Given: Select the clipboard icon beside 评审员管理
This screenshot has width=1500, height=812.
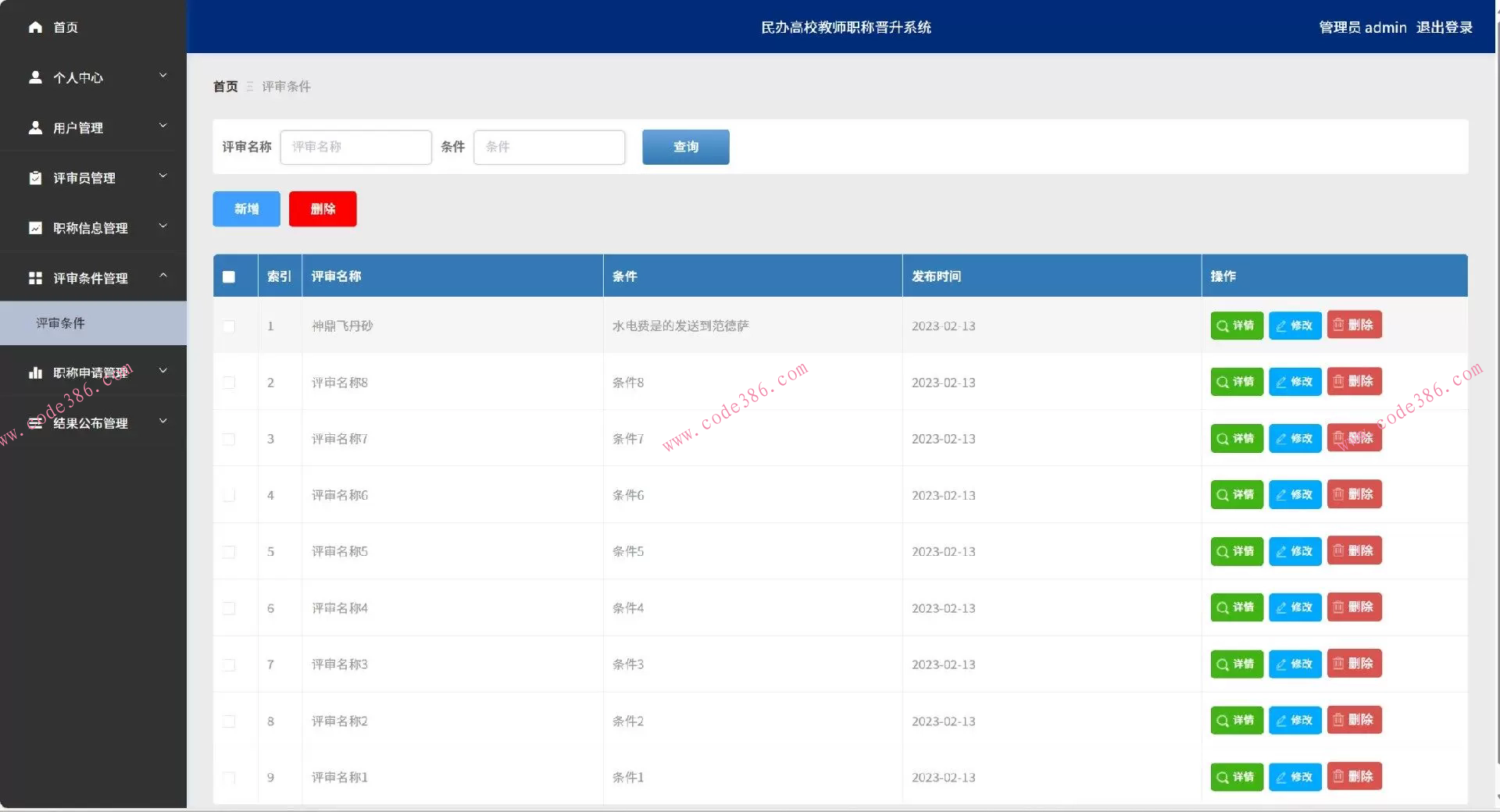Looking at the screenshot, I should 36,177.
